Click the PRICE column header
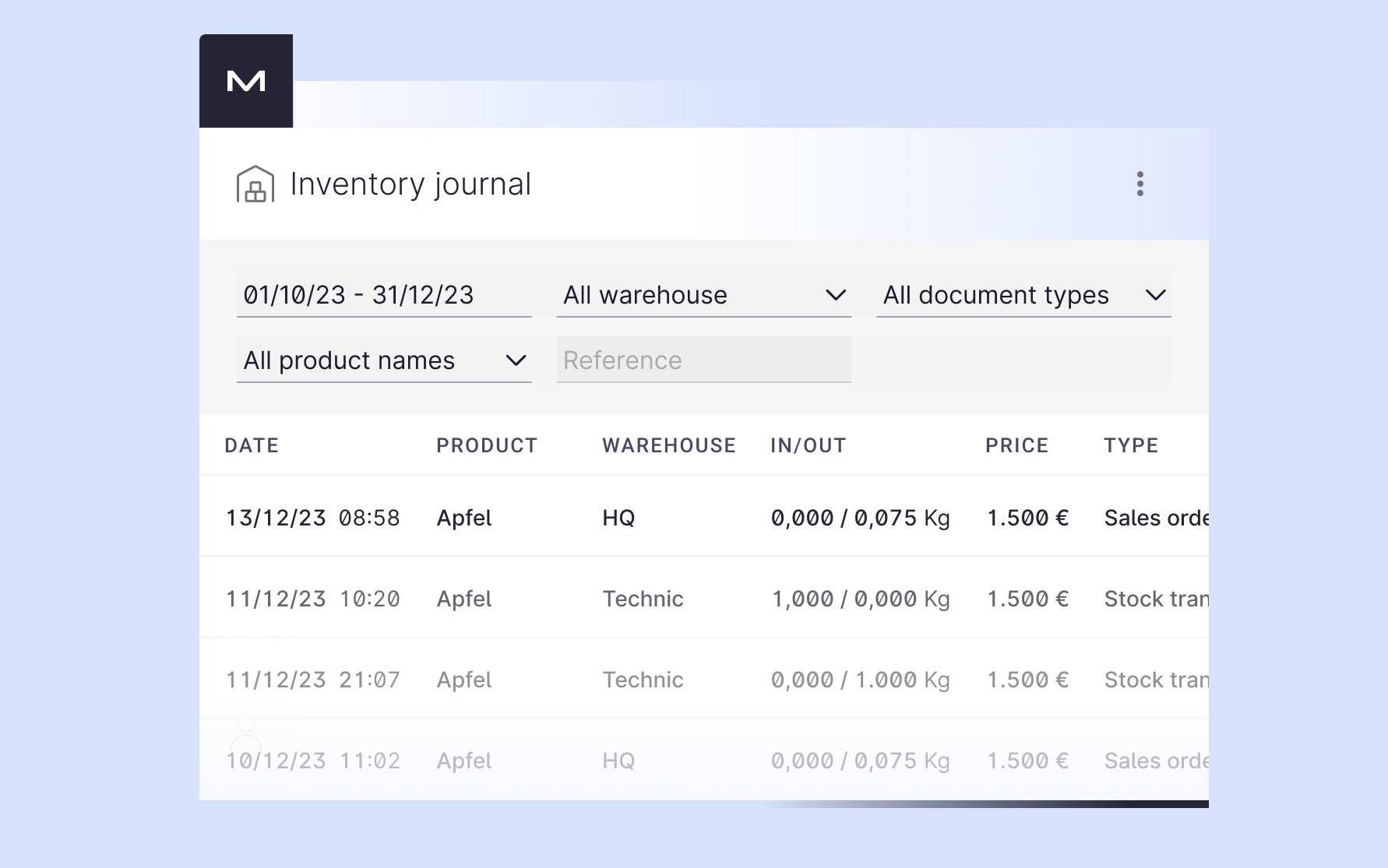Viewport: 1388px width, 868px height. [x=1016, y=445]
